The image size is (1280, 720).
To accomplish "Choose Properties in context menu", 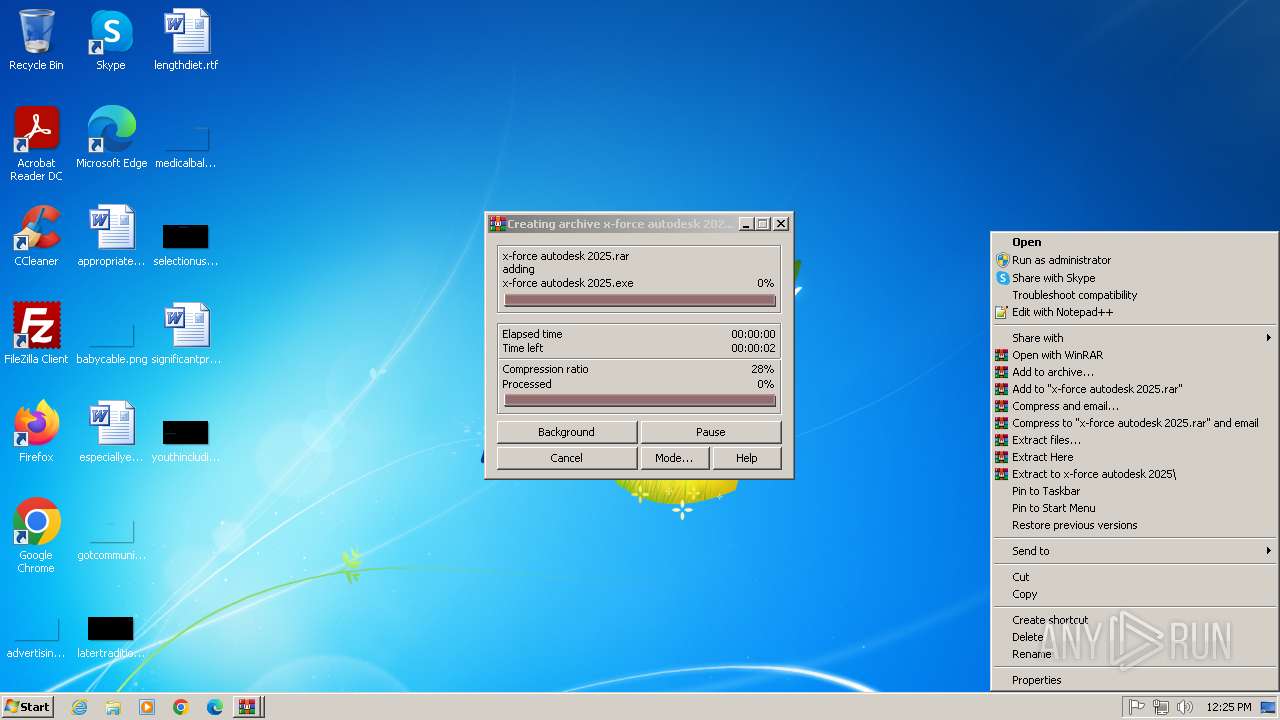I will (1134, 680).
